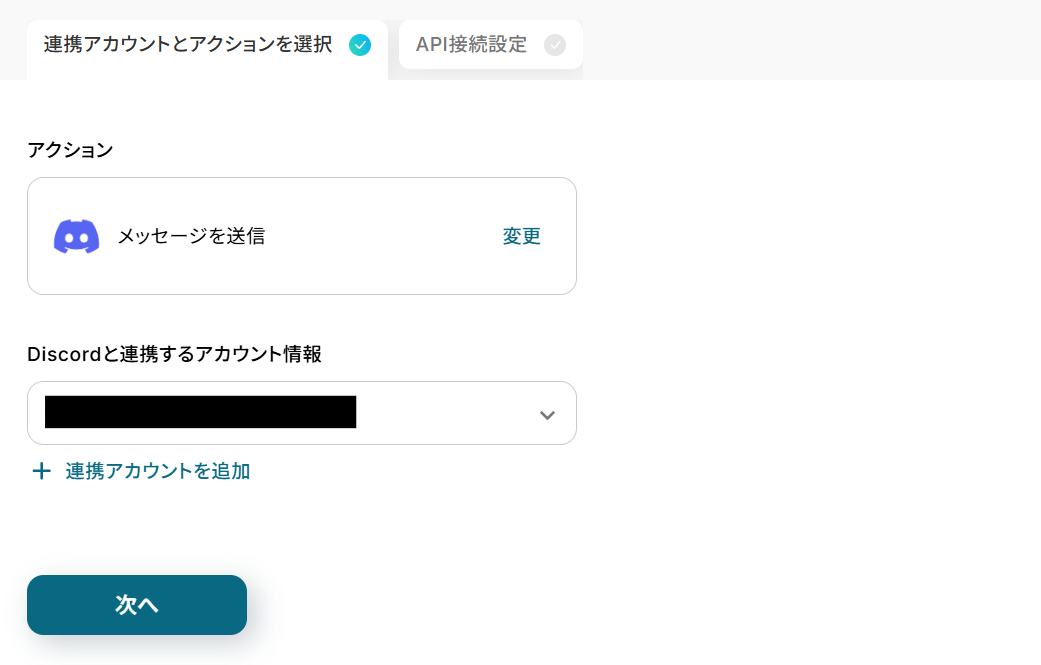Click the gray checkmark beside API接続設定

click(x=555, y=45)
